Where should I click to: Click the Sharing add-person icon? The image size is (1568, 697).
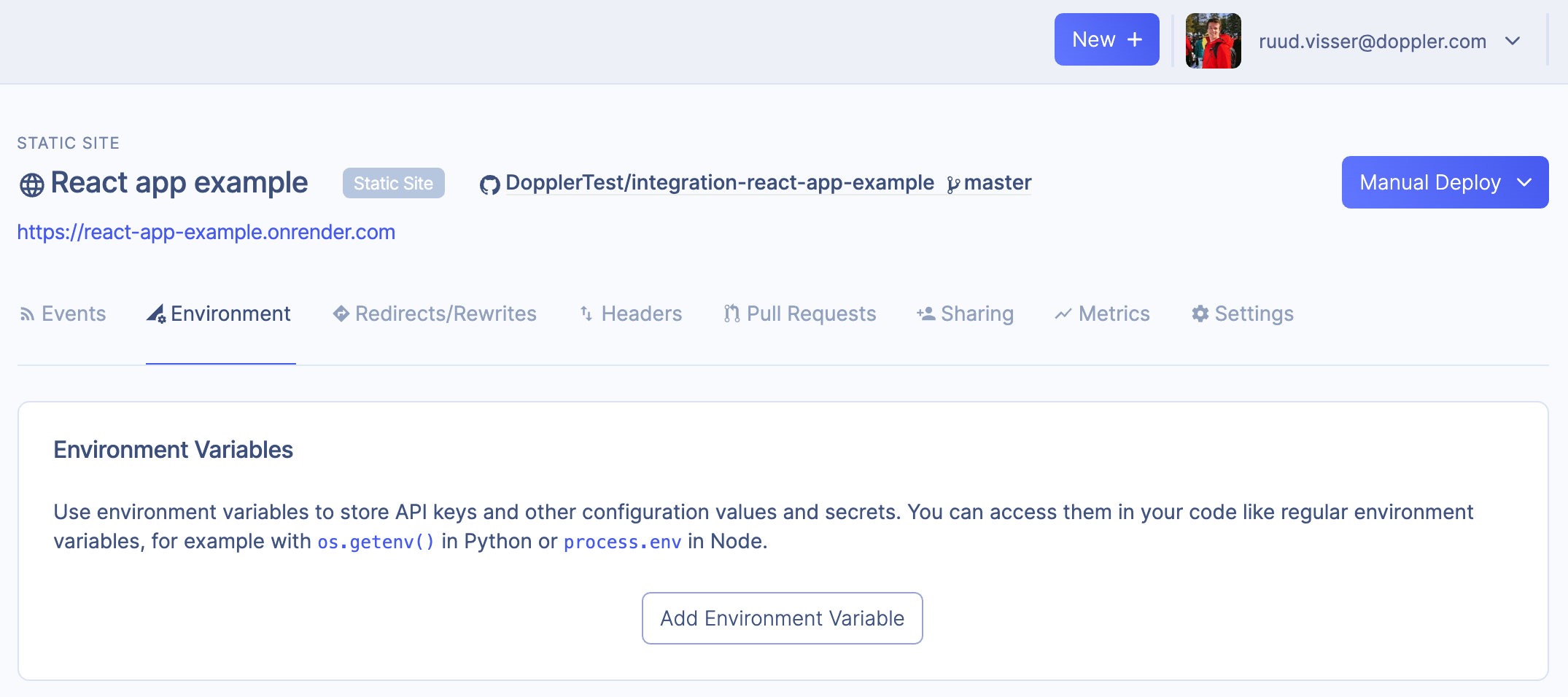(x=926, y=314)
